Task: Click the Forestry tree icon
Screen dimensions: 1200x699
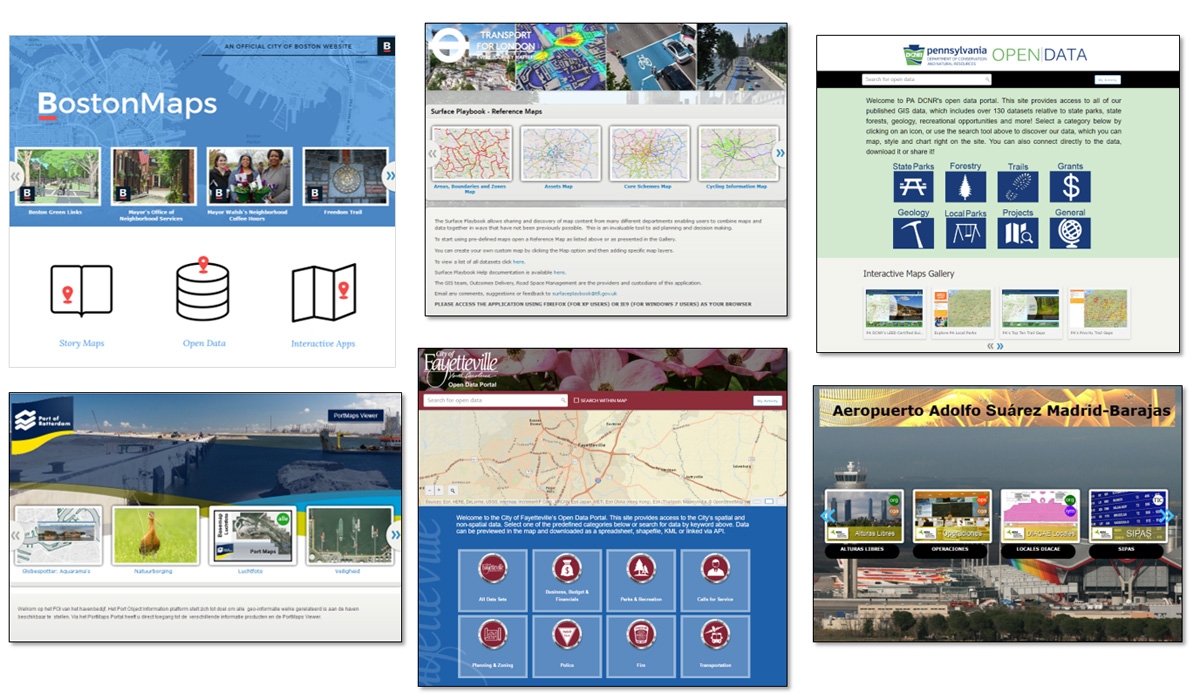Action: tap(966, 187)
